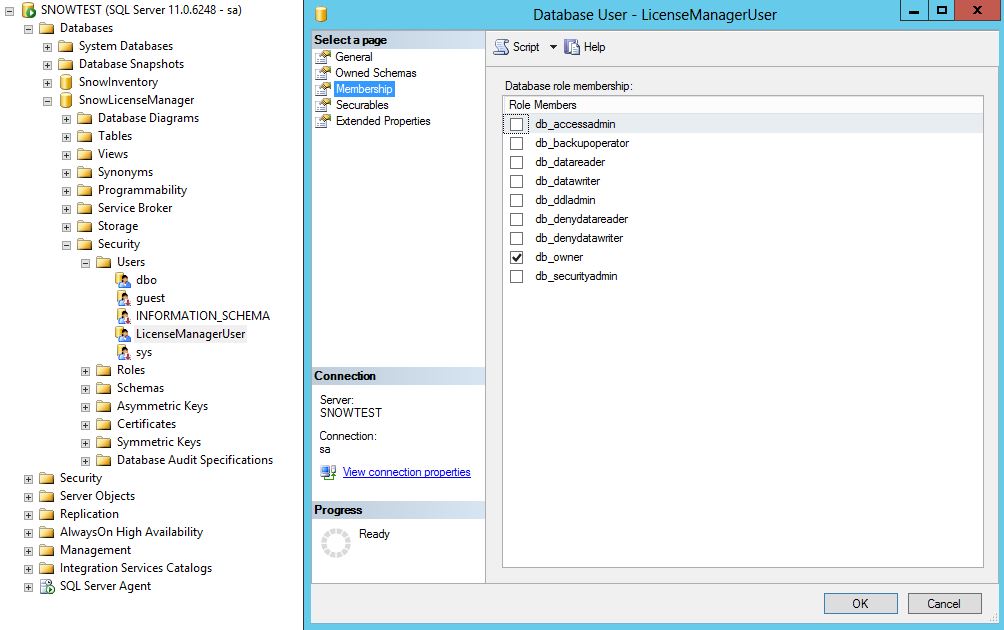Select the Symmetric Keys tree item
This screenshot has height=630, width=1004.
[x=159, y=442]
